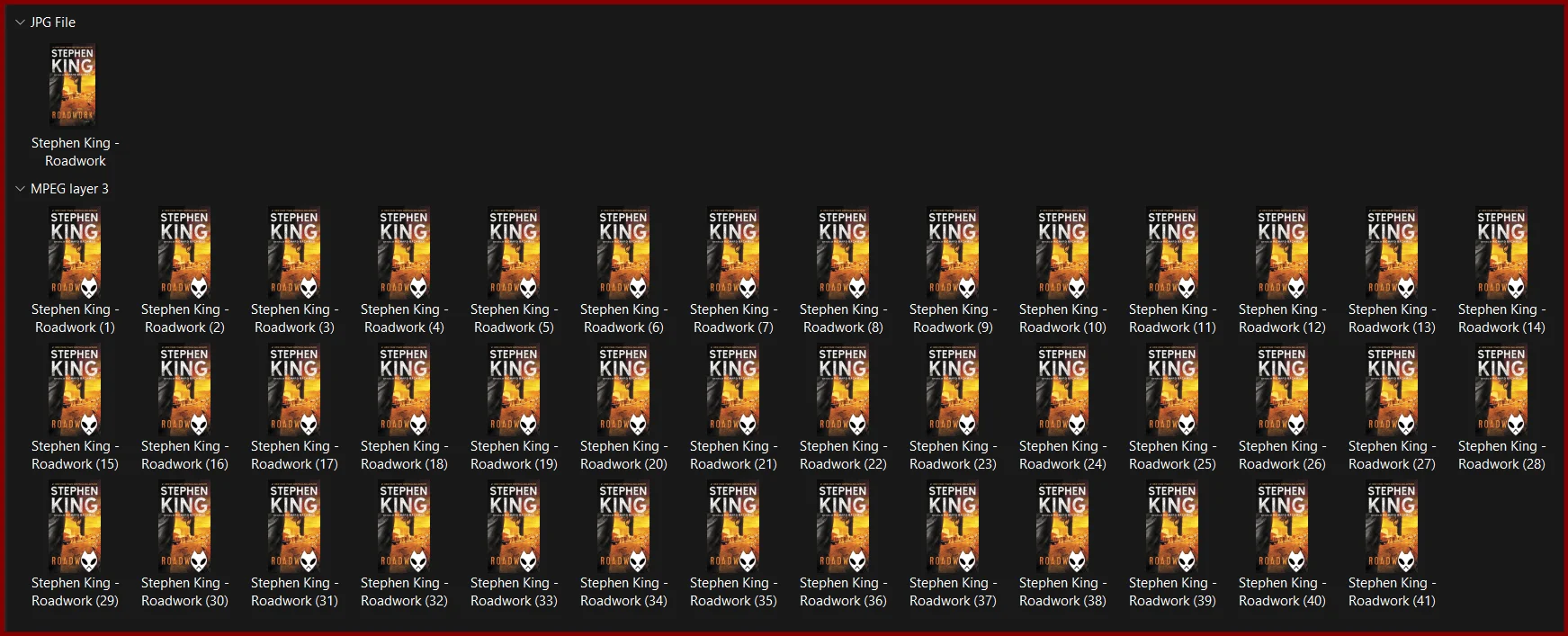
Task: Select the Roadwork (7) audio file icon
Action: (733, 254)
